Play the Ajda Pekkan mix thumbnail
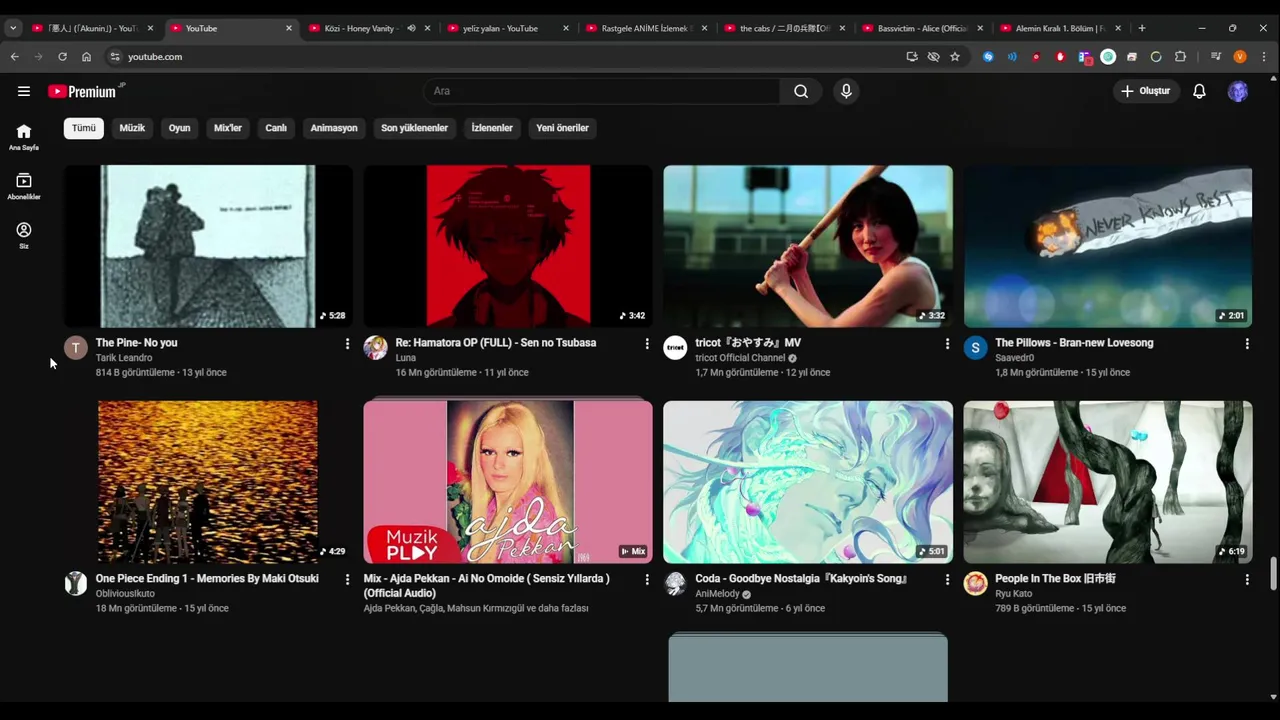Viewport: 1280px width, 720px height. click(x=508, y=482)
